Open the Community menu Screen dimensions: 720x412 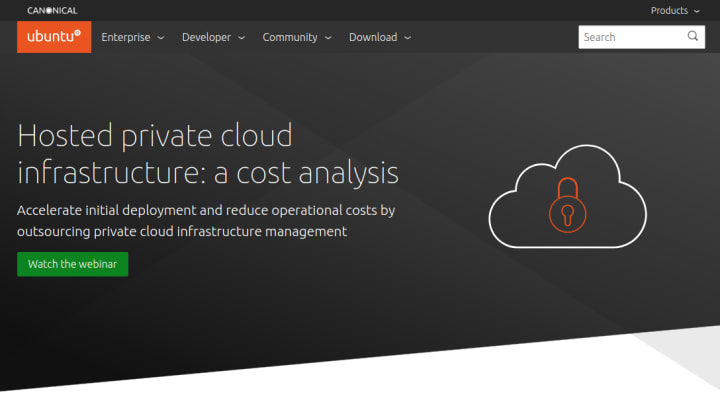pyautogui.click(x=297, y=37)
